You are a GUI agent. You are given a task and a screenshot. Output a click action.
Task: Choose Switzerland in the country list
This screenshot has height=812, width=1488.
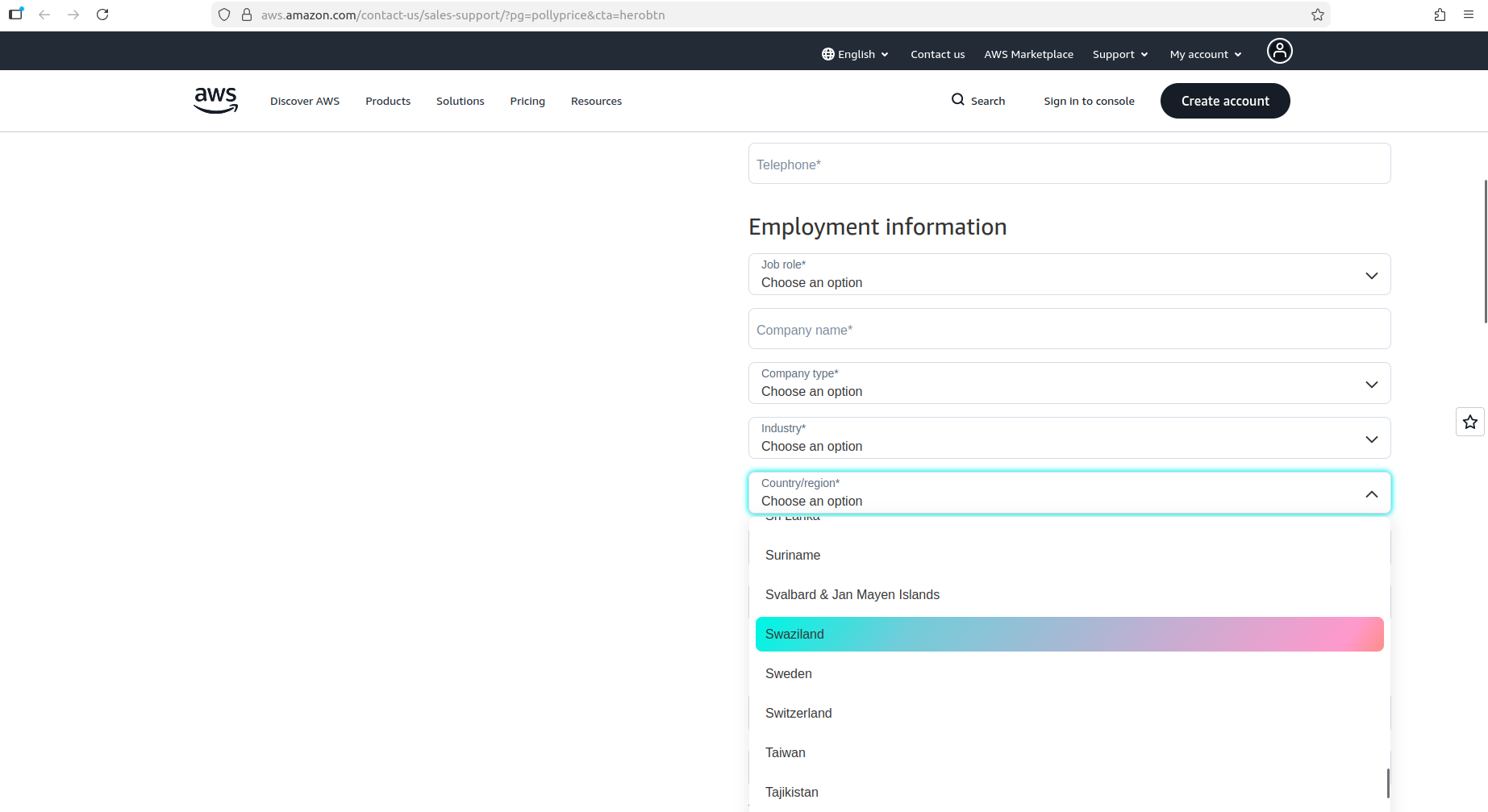(798, 714)
